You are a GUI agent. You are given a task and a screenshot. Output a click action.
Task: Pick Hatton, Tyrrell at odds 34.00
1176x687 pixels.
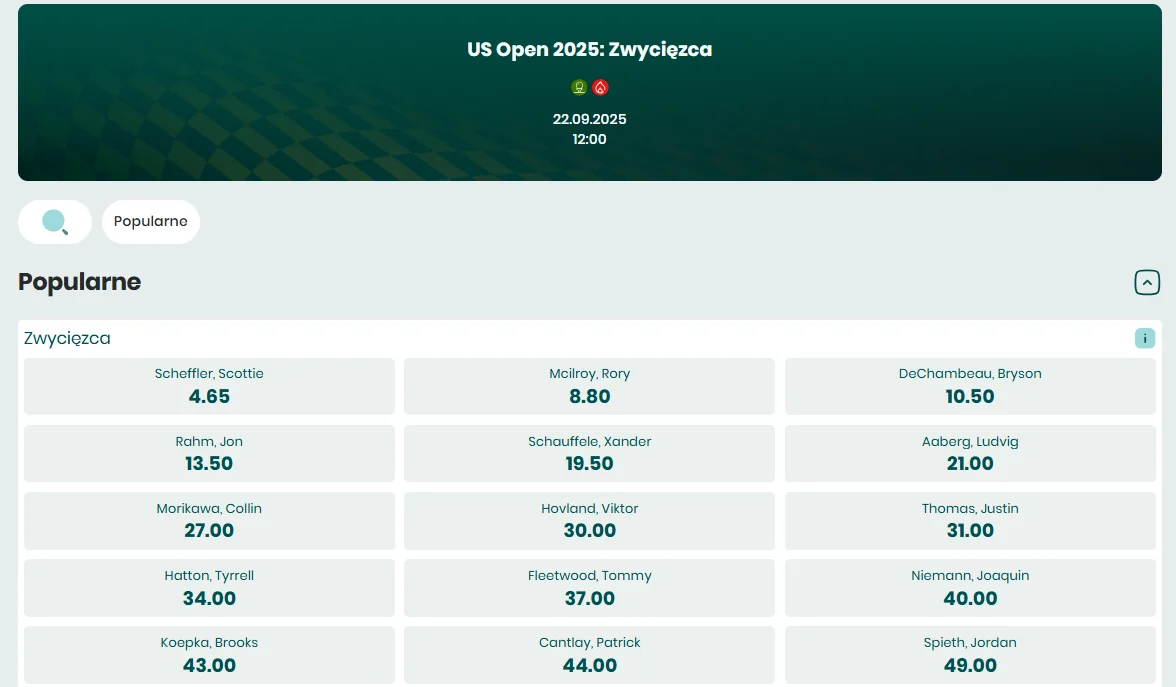(x=209, y=587)
